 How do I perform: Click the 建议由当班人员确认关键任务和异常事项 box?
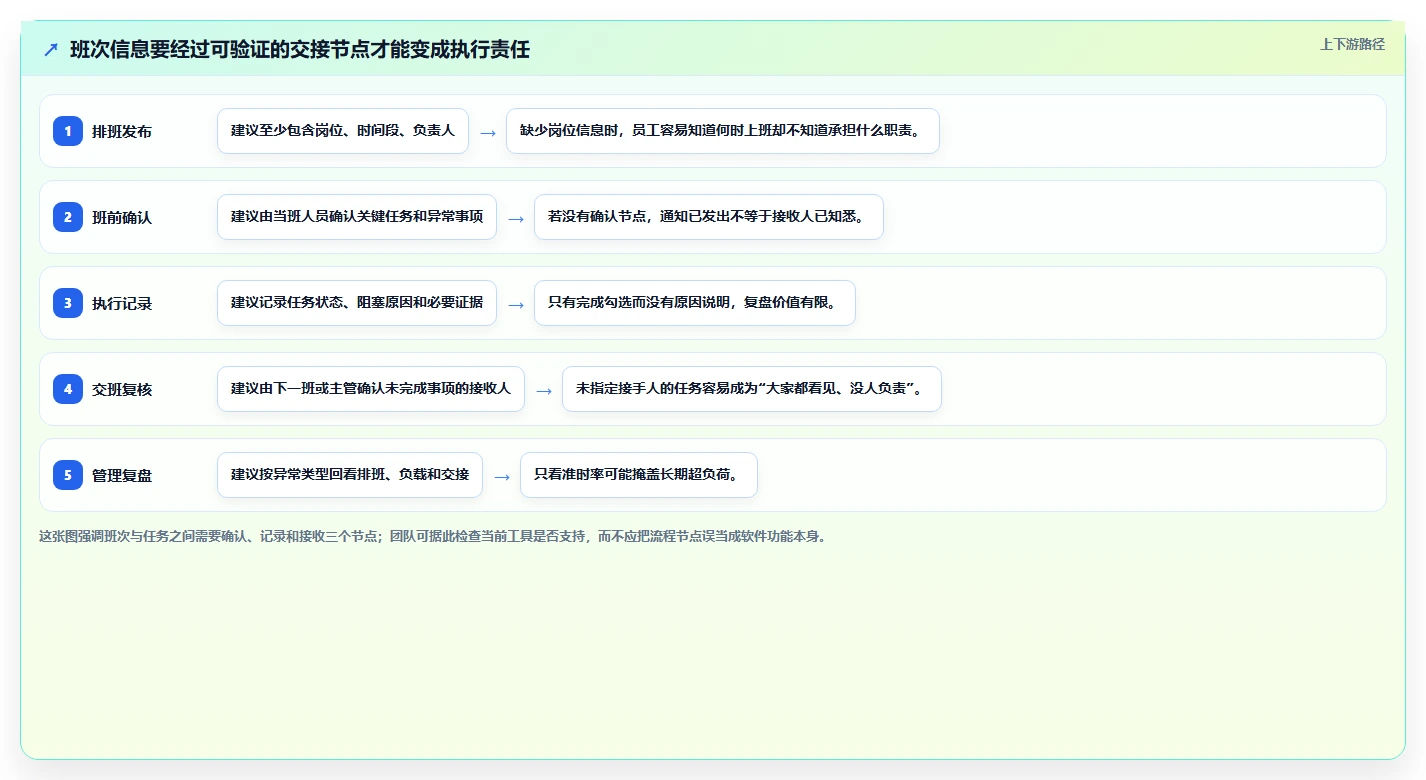[x=357, y=217]
